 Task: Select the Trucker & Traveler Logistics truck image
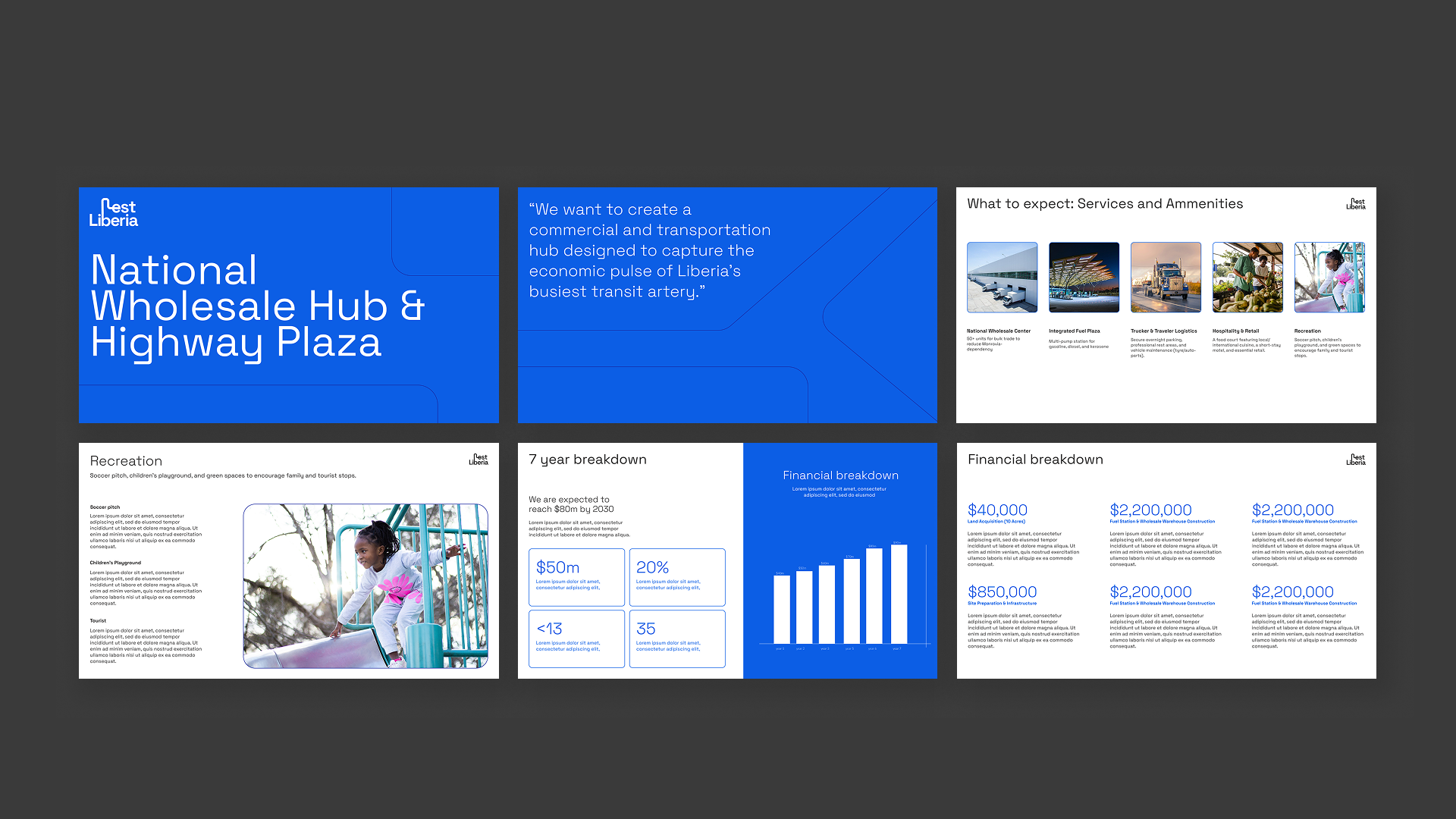tap(1166, 278)
